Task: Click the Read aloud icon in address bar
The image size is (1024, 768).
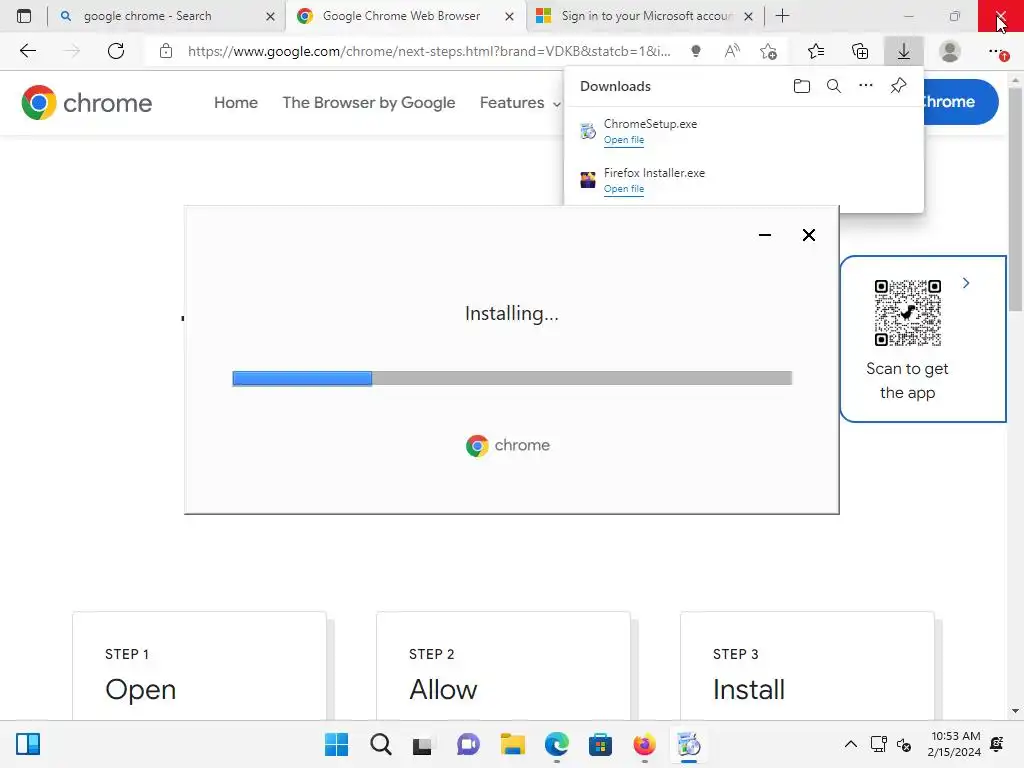Action: (x=732, y=51)
